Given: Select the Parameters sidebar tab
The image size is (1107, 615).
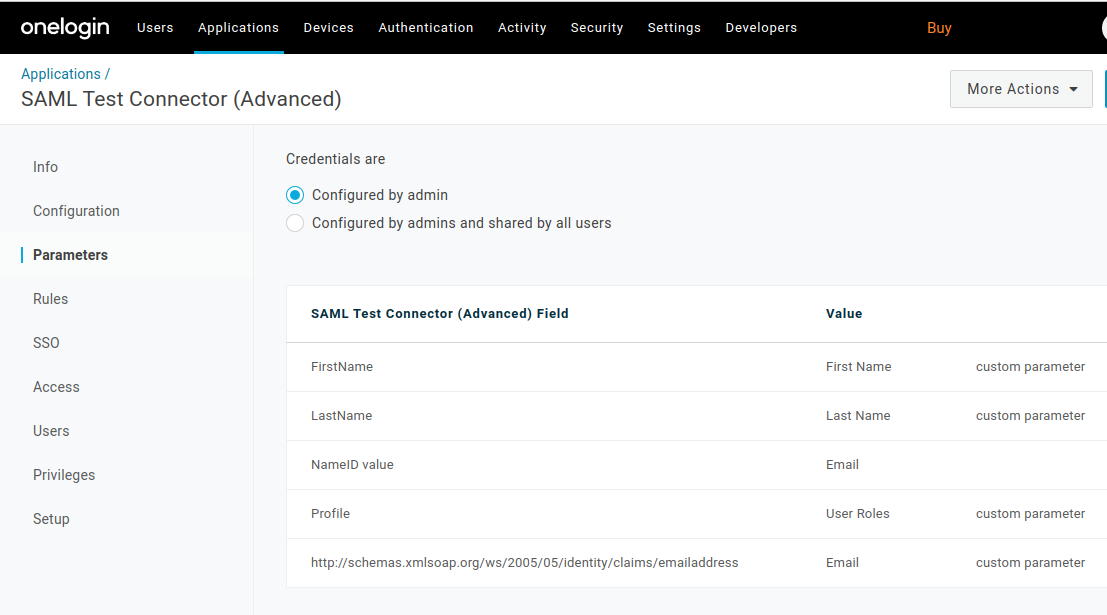Looking at the screenshot, I should (x=71, y=255).
